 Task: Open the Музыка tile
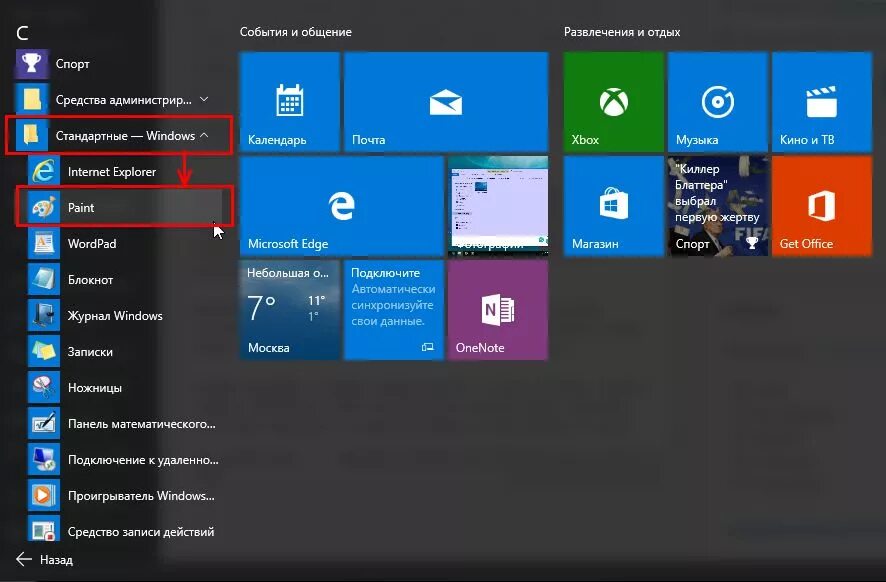tap(718, 102)
